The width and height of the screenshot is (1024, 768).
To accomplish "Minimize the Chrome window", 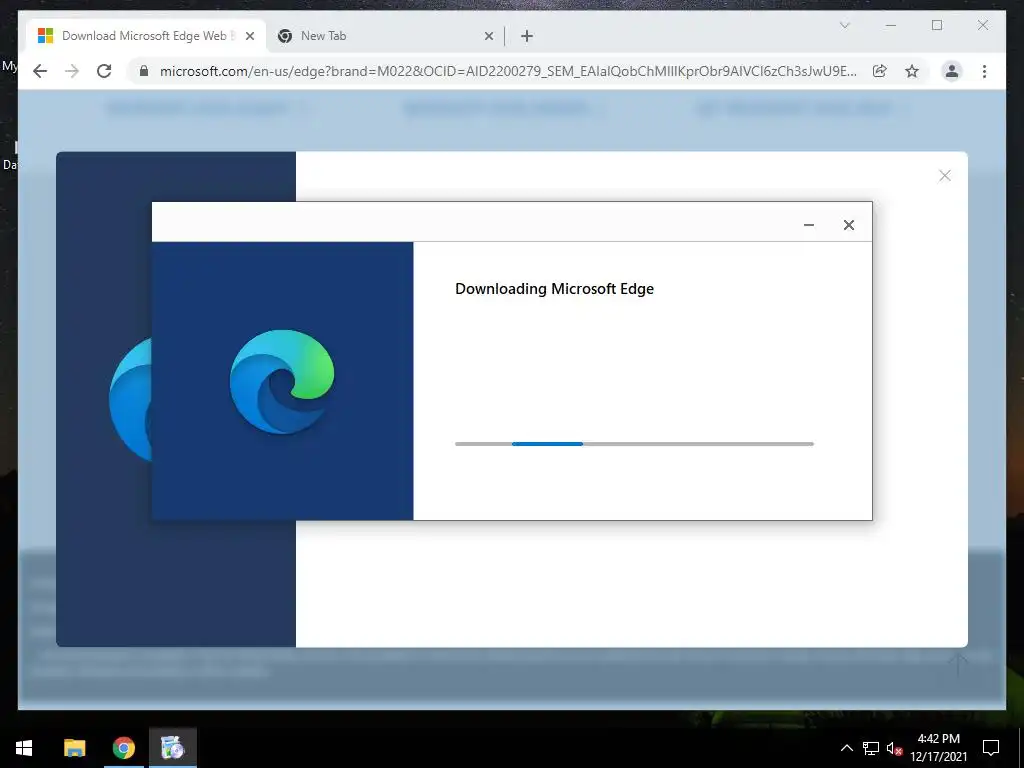I will [x=891, y=25].
